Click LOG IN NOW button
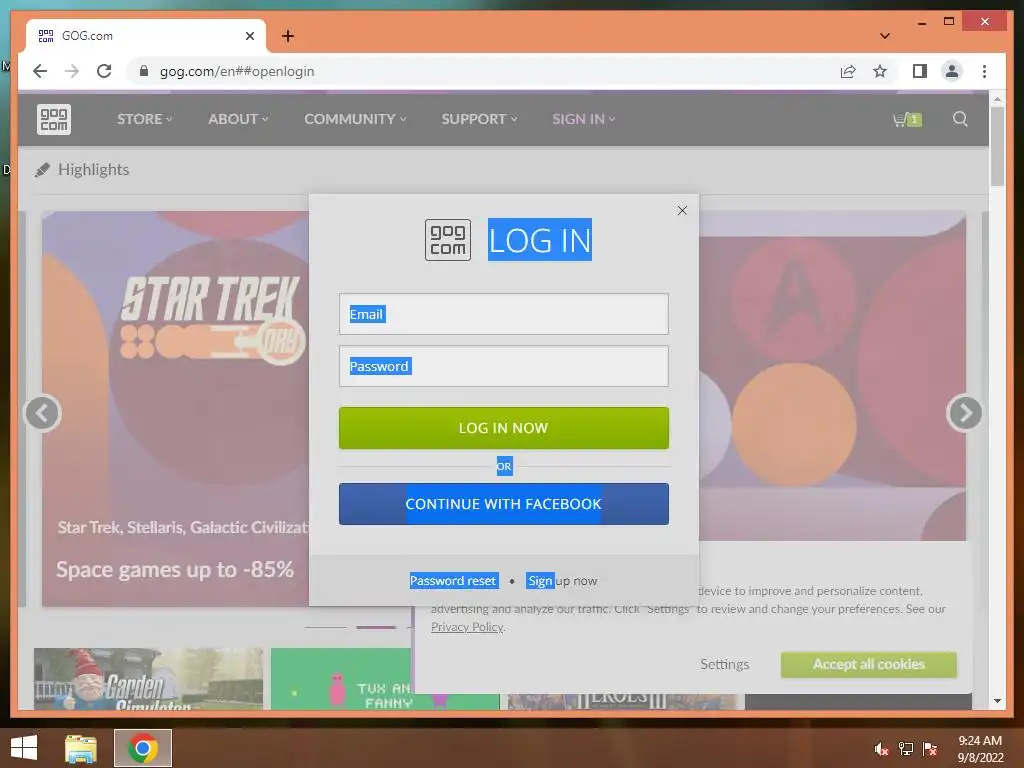This screenshot has height=768, width=1024. [x=504, y=428]
